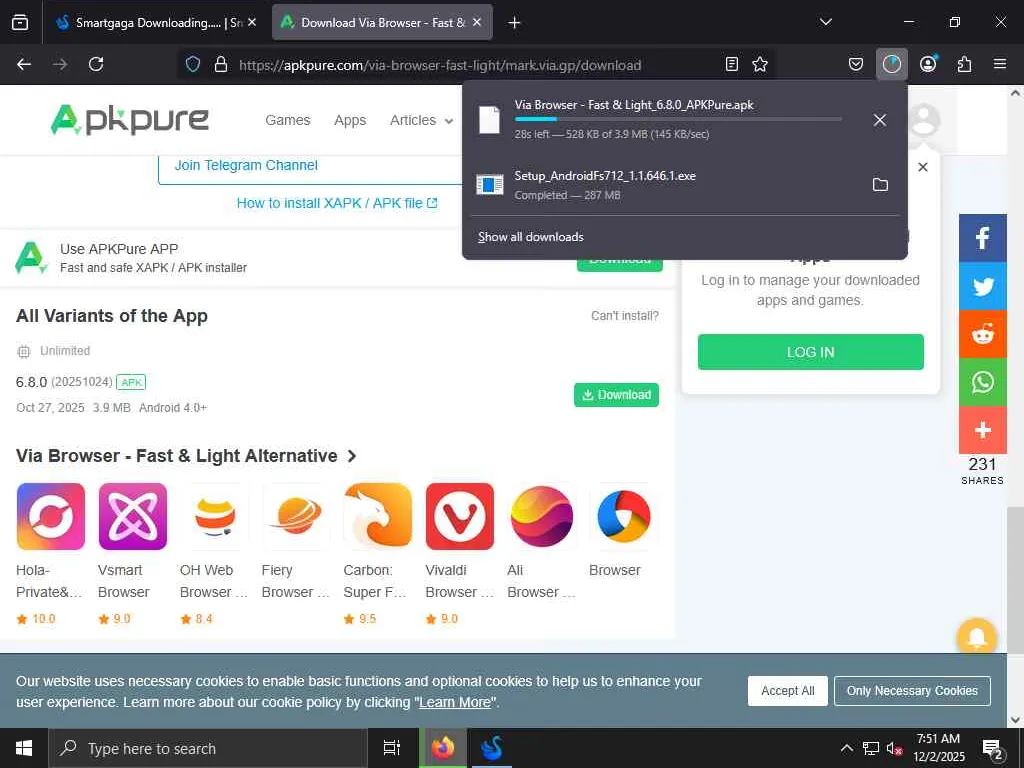Accept All cookies
The width and height of the screenshot is (1024, 768).
788,691
